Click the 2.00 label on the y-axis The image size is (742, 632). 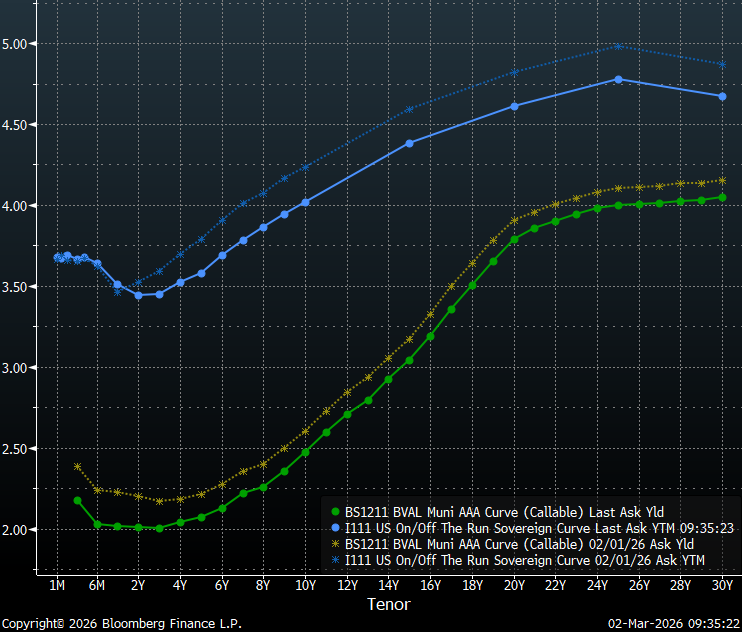click(x=19, y=529)
